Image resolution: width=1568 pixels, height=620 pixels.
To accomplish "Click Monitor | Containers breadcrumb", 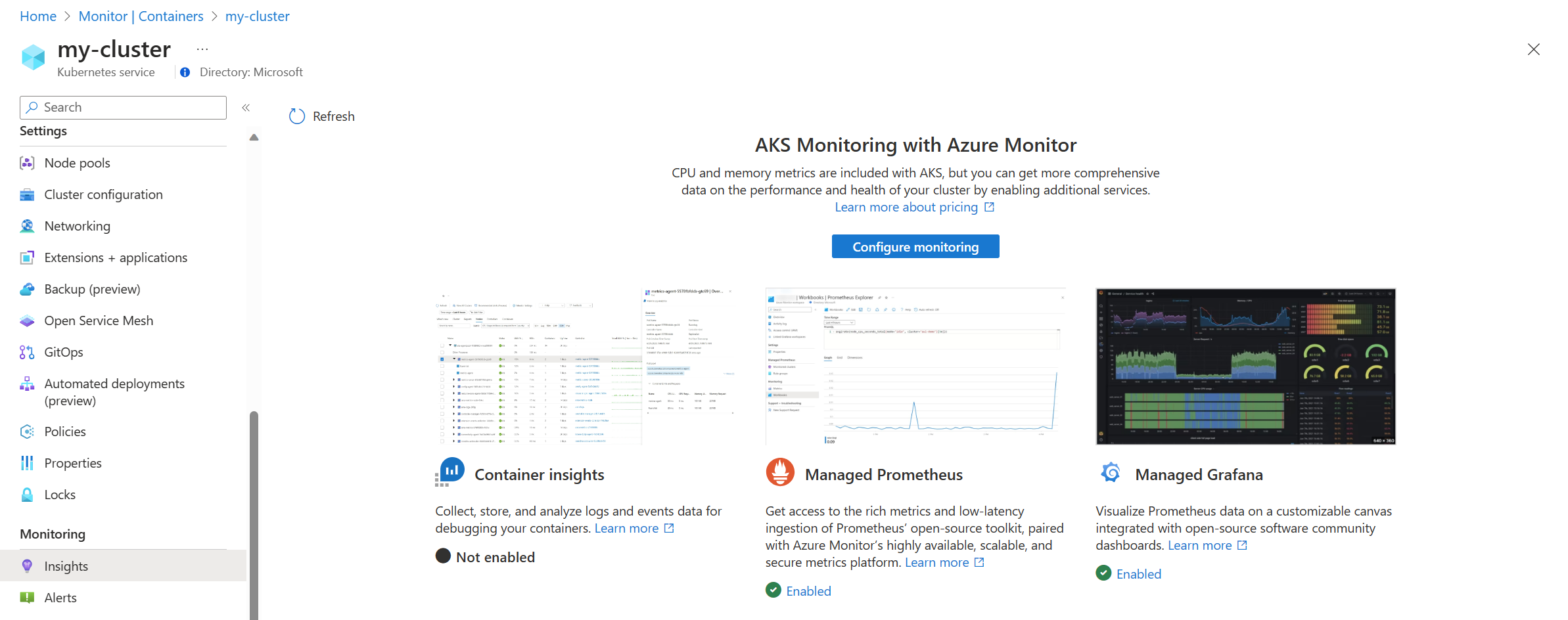I will (141, 16).
